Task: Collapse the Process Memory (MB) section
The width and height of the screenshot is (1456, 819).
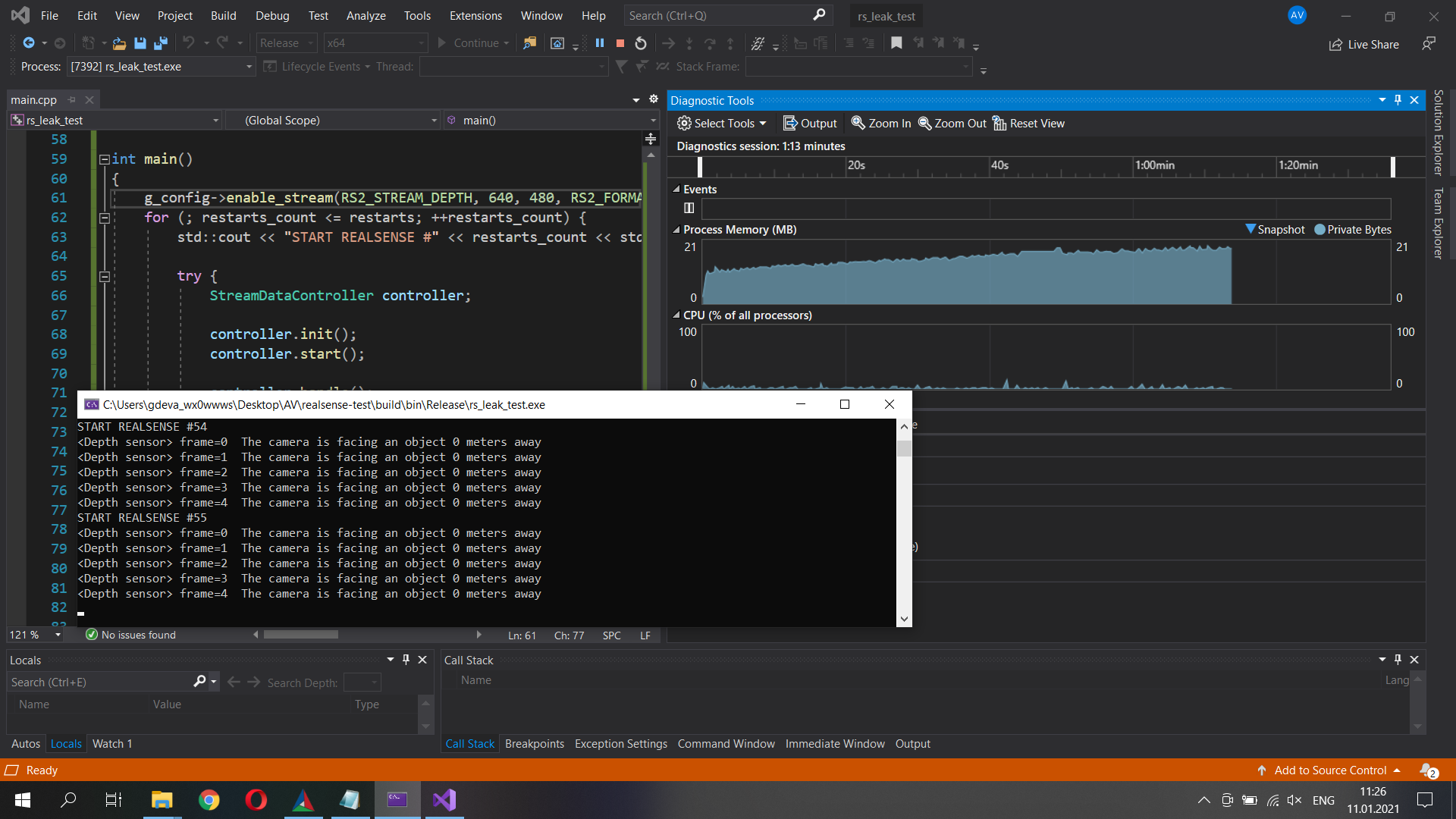Action: coord(676,229)
